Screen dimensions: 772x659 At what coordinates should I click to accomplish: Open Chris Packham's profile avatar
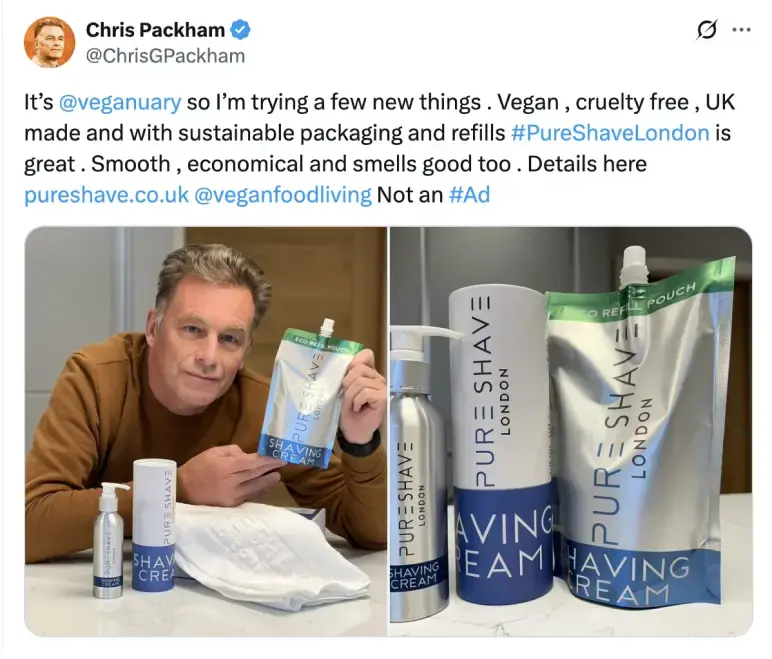[x=49, y=43]
